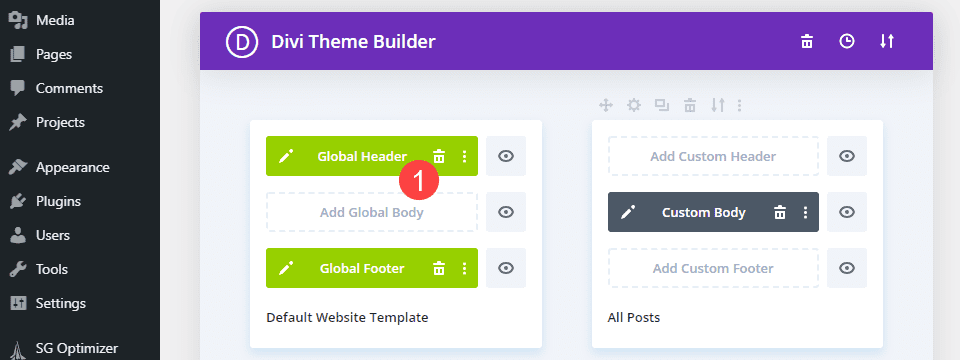Hide the Global Body area
Image resolution: width=960 pixels, height=360 pixels.
point(506,212)
